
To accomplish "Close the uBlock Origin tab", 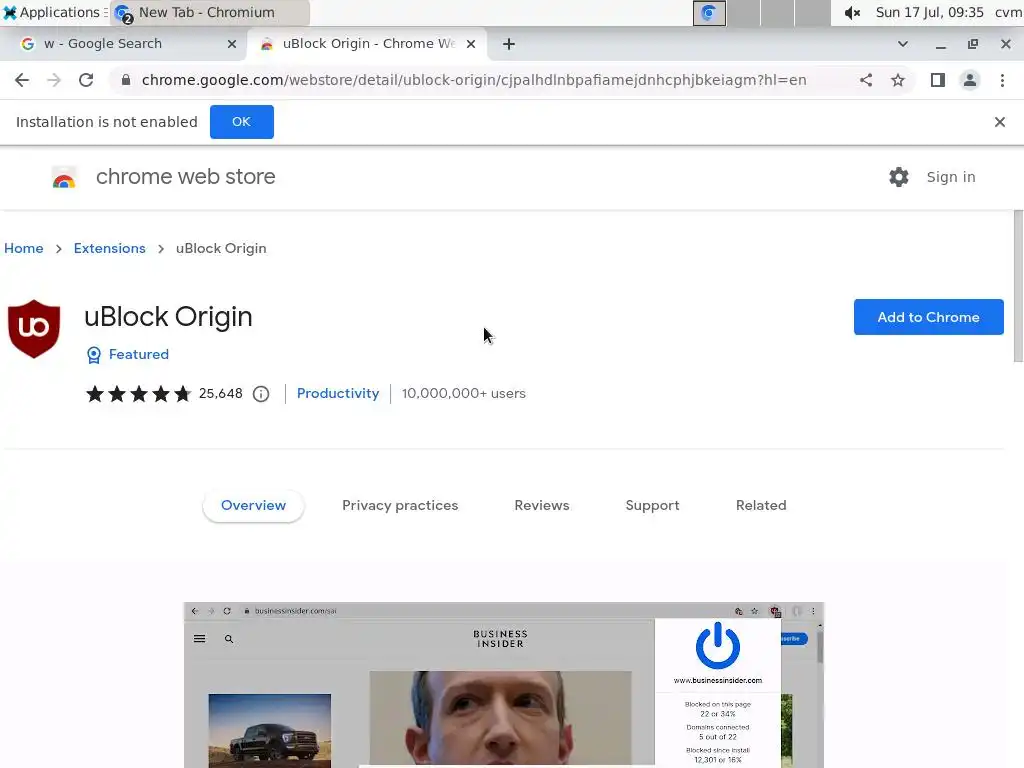I will pos(471,44).
